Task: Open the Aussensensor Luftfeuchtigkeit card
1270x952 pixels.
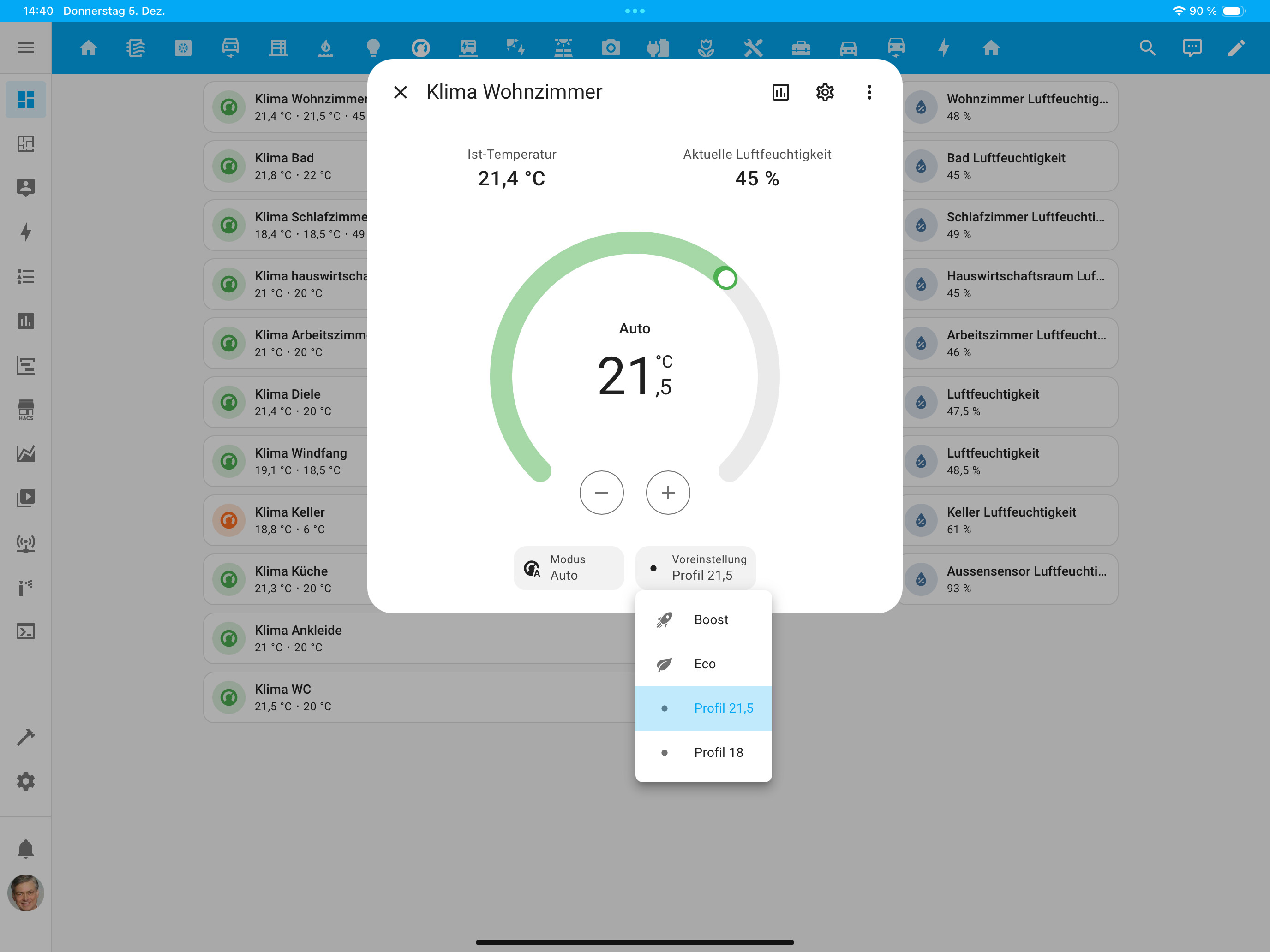Action: pyautogui.click(x=1010, y=579)
